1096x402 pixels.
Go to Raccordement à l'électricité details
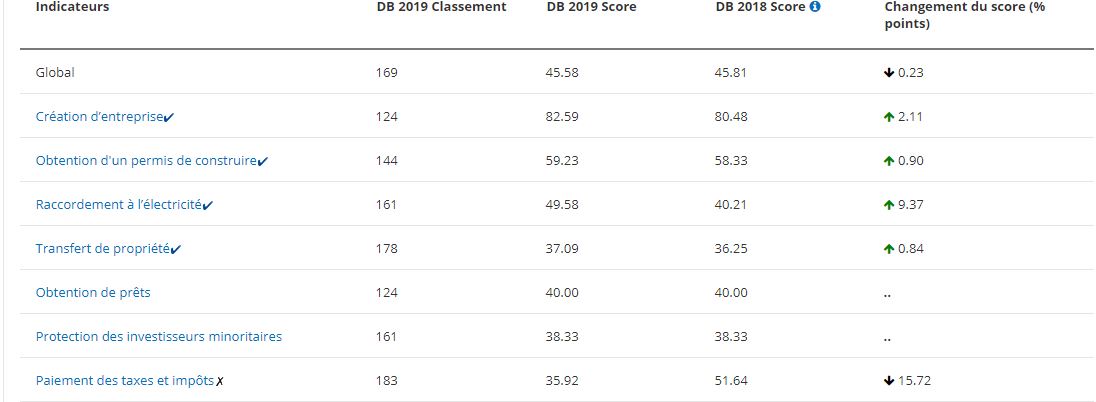click(x=118, y=205)
